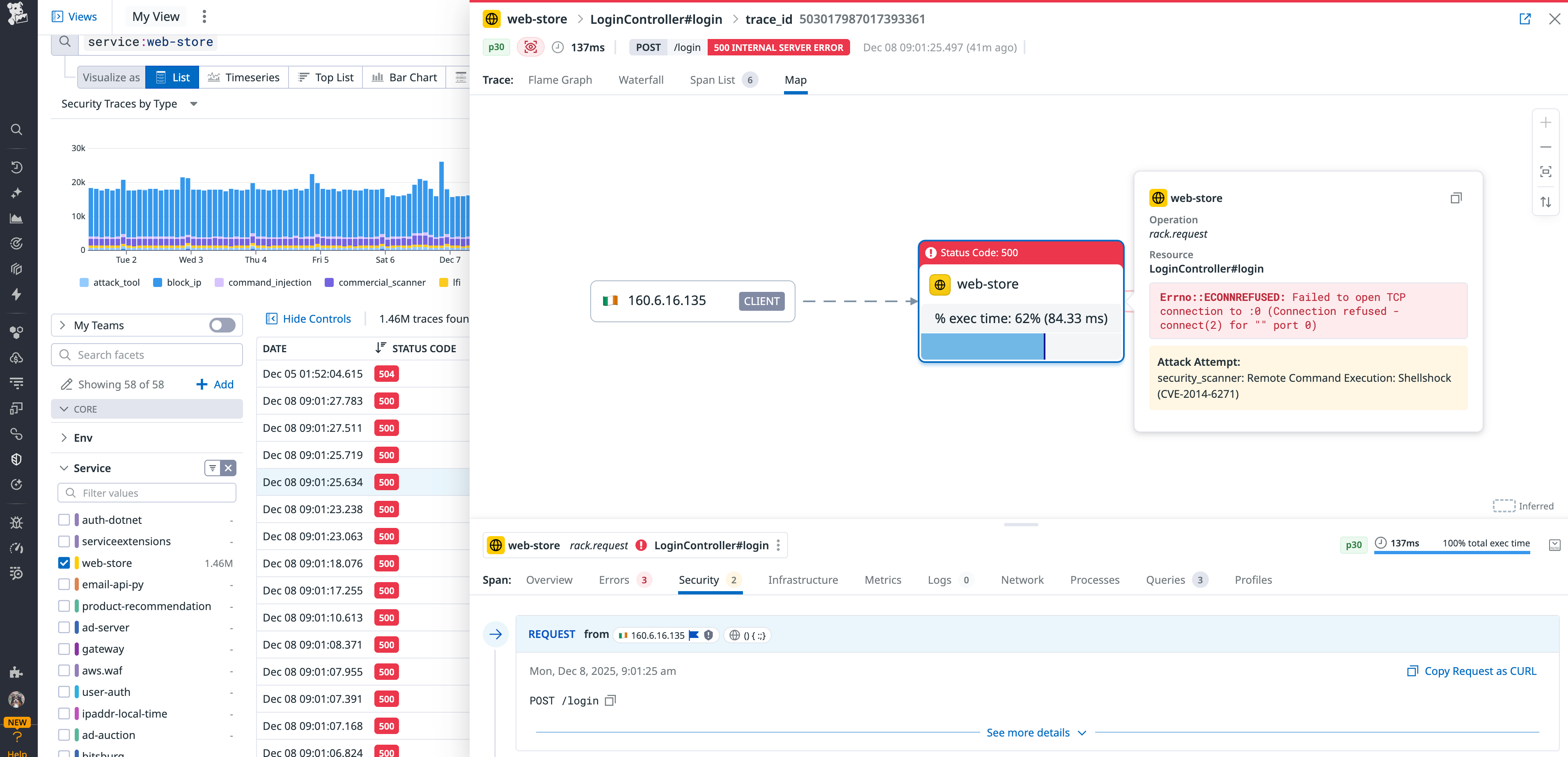This screenshot has width=1568, height=757.
Task: Click the copy icon next to POST /login
Action: [610, 700]
